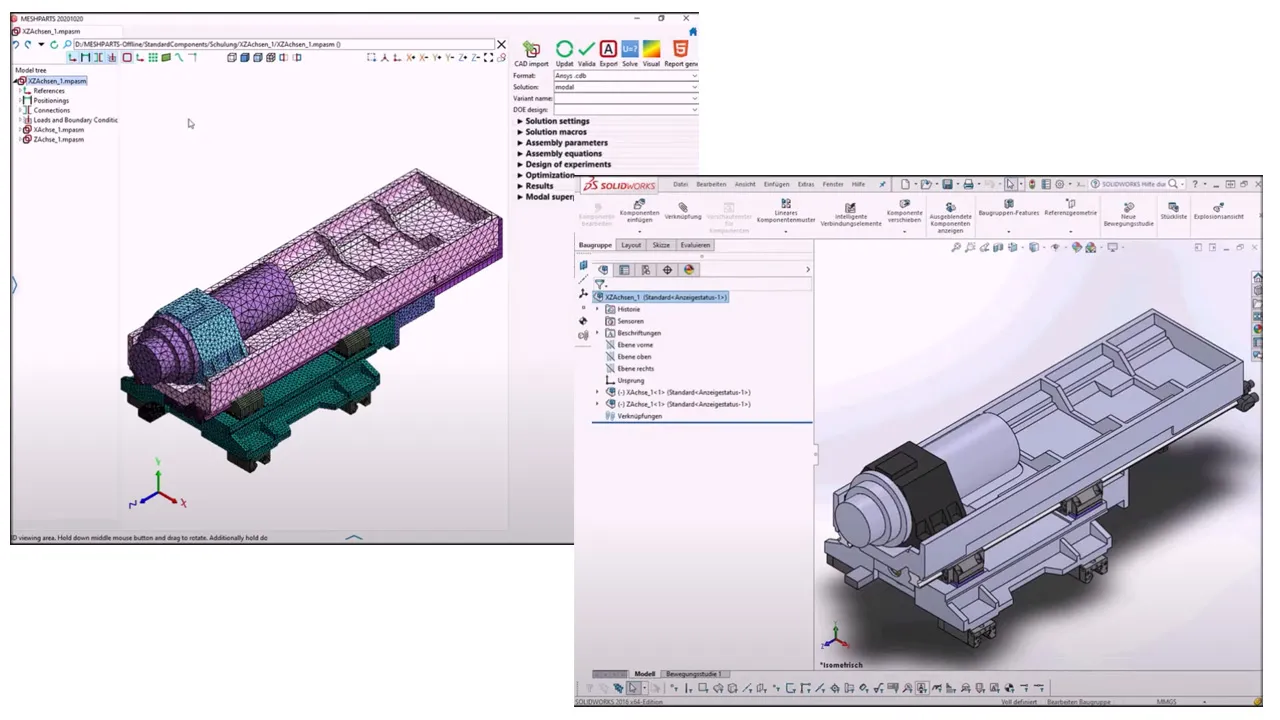
Task: Click the Stückliste icon
Action: coord(1173,210)
